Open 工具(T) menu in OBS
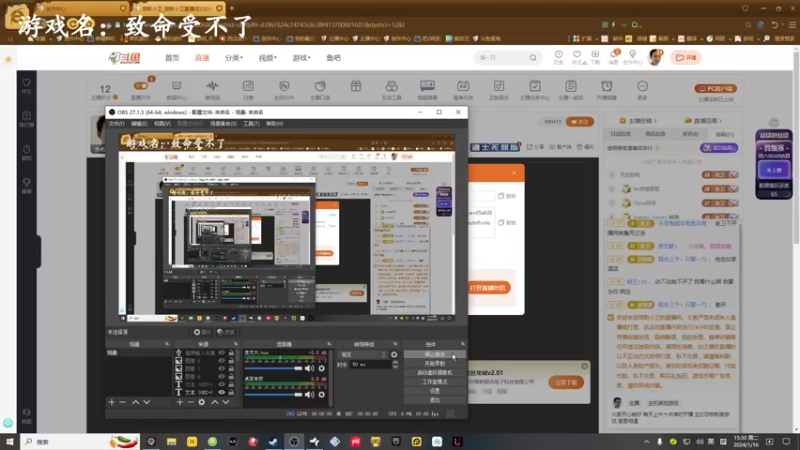Screen dimensions: 800x450 coord(251,123)
